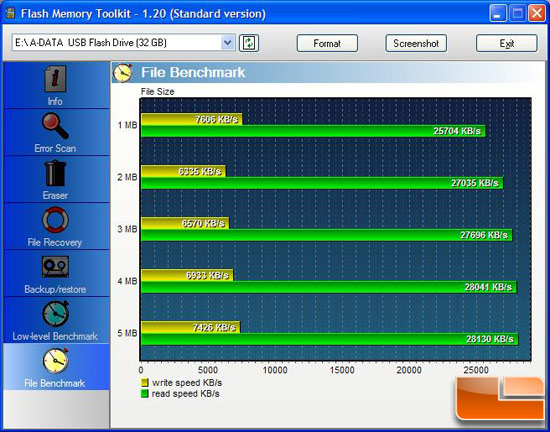Screen dimensions: 550x432
Task: Select the Error Scan magnifier icon
Action: coord(55,126)
